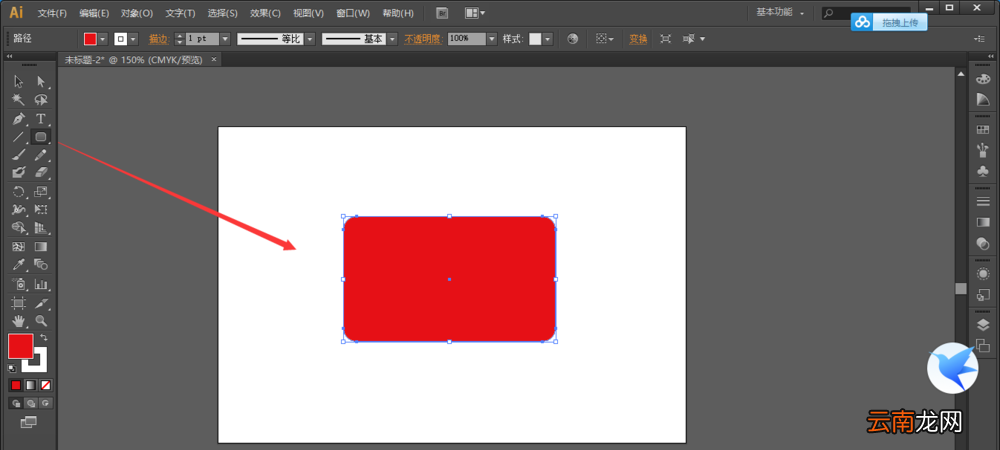Open the Layers panel icon
The image size is (1000, 450).
(x=983, y=324)
